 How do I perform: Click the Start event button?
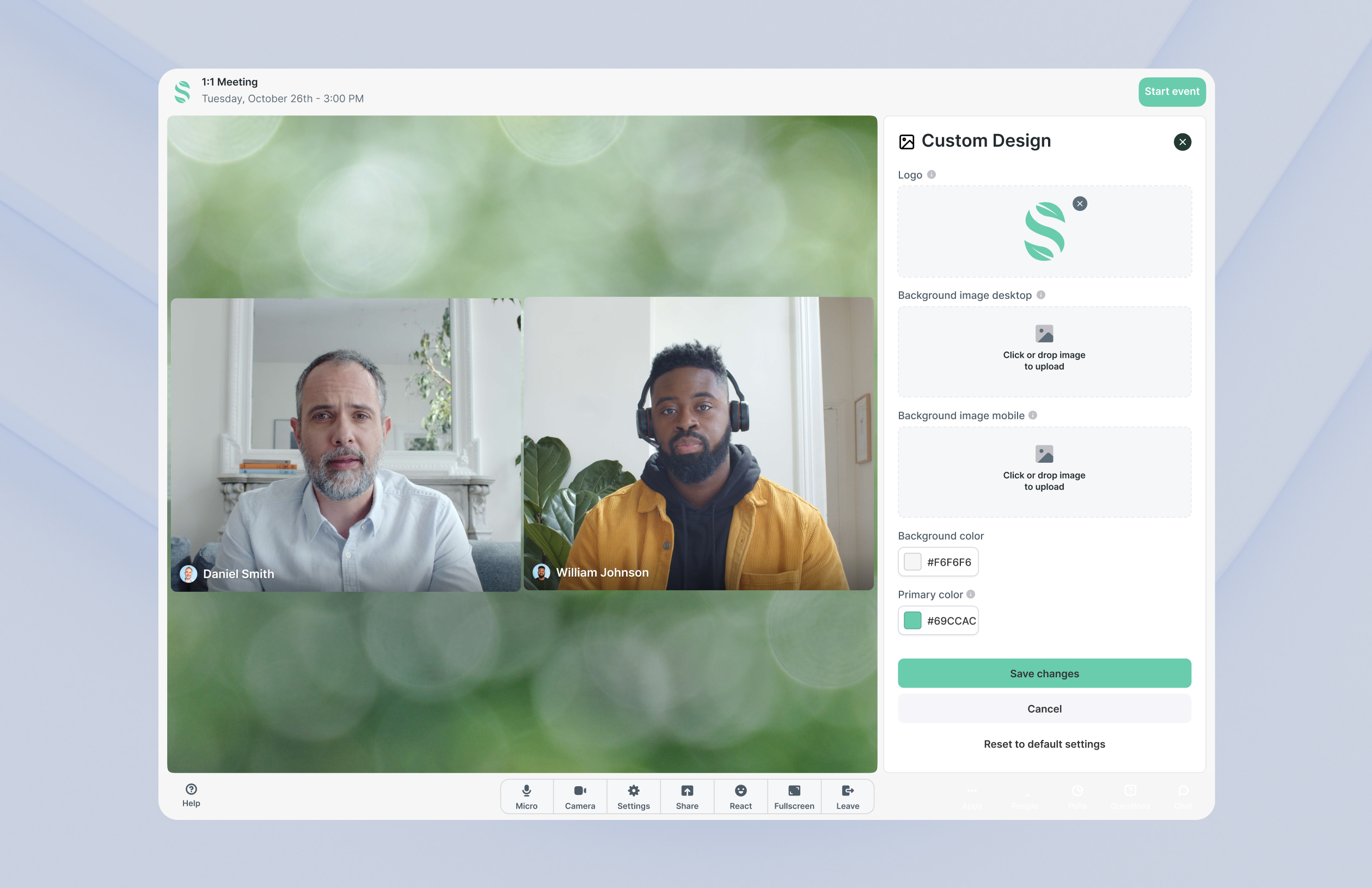coord(1172,91)
